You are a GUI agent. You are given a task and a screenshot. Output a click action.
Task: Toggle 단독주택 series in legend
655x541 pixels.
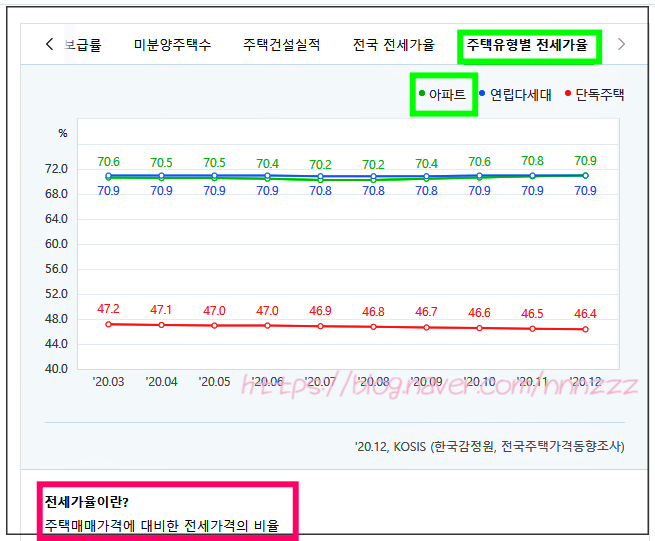pos(594,94)
